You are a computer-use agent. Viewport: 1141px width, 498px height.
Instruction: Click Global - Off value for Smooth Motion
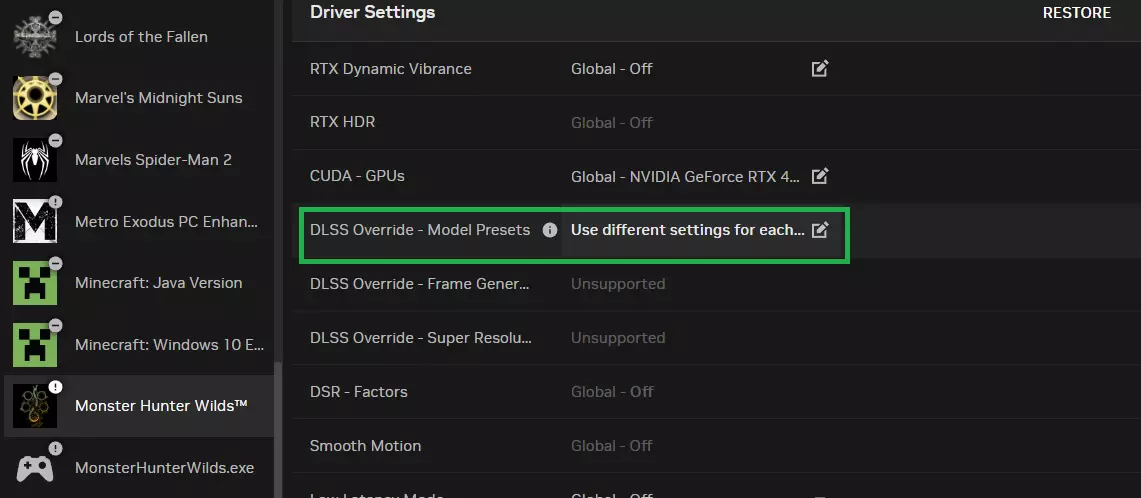click(x=611, y=446)
